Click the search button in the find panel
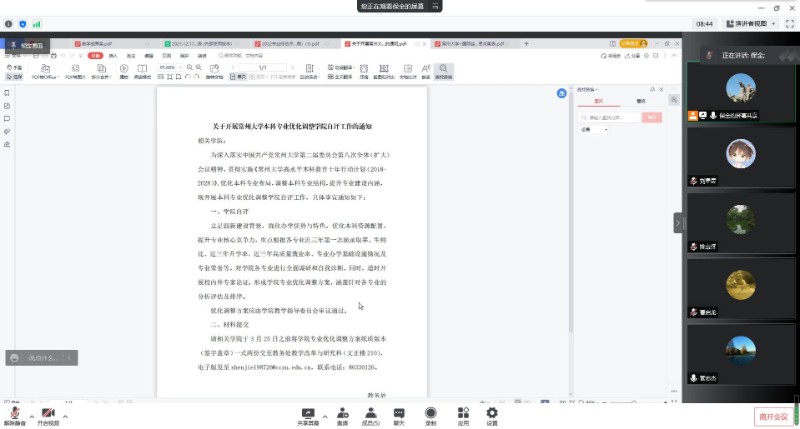The image size is (800, 429). 651,117
